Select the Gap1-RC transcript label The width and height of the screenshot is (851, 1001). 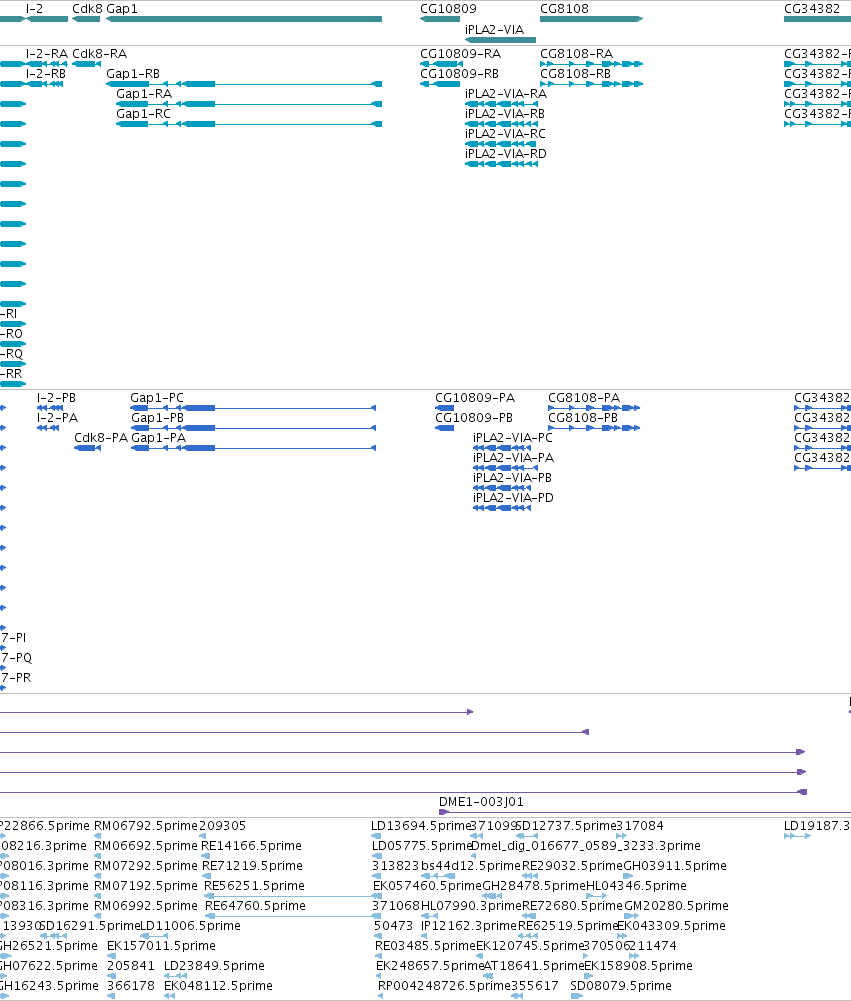coord(143,114)
